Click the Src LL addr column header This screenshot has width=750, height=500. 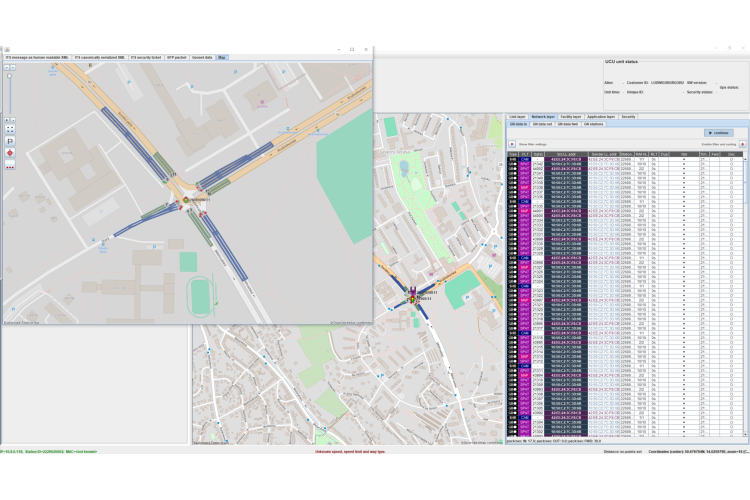point(566,155)
